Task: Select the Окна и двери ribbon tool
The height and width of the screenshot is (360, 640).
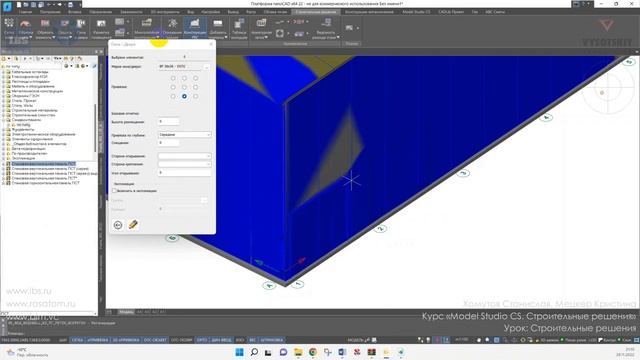Action: [x=81, y=28]
